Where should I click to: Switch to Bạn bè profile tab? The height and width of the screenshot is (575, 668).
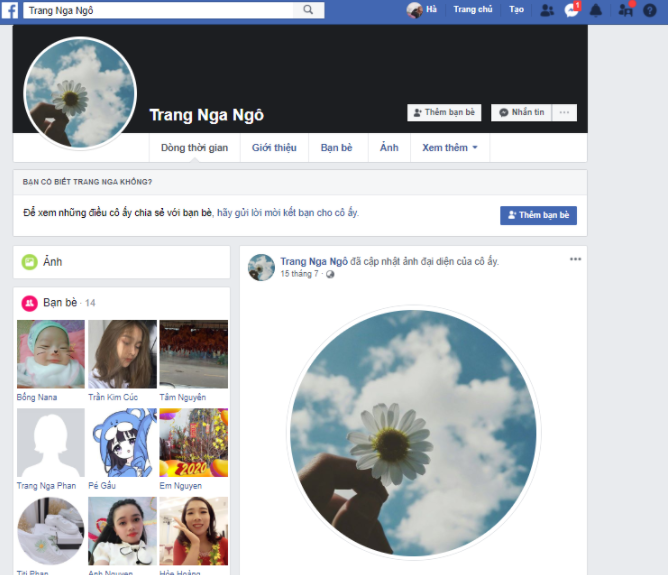pos(337,148)
